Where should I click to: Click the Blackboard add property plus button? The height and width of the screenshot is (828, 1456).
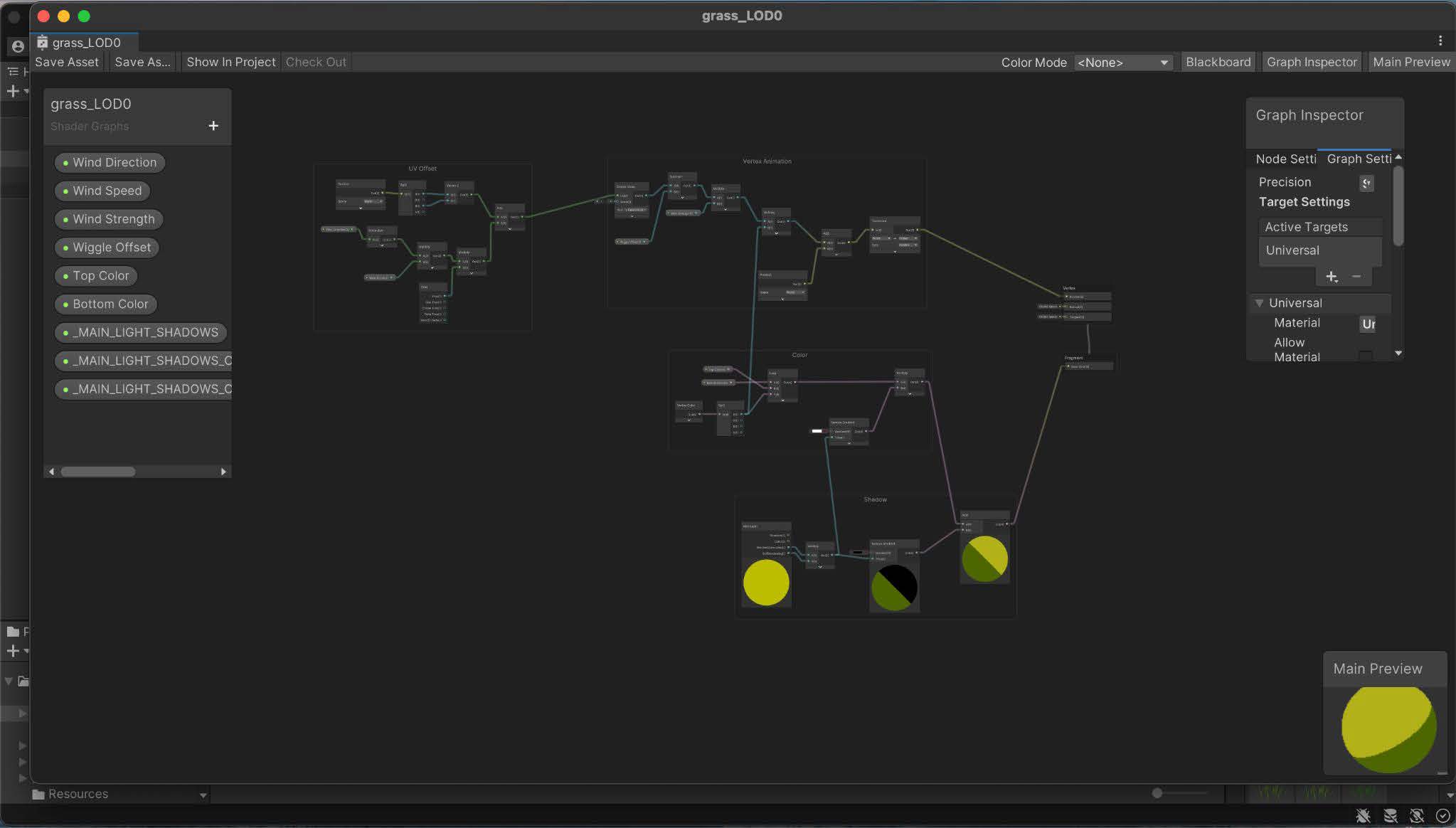coord(213,126)
